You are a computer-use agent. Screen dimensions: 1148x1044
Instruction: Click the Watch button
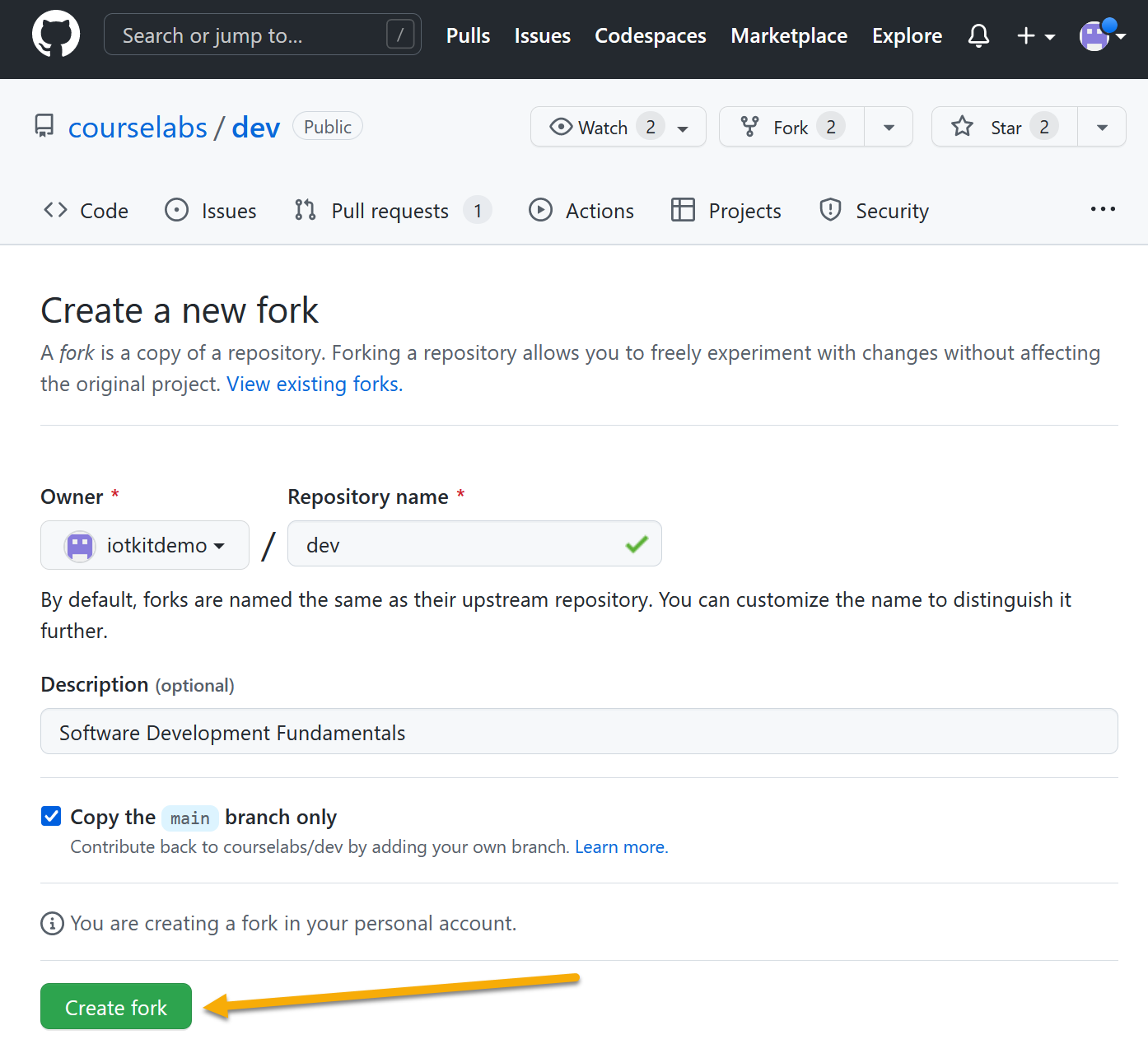click(x=618, y=127)
